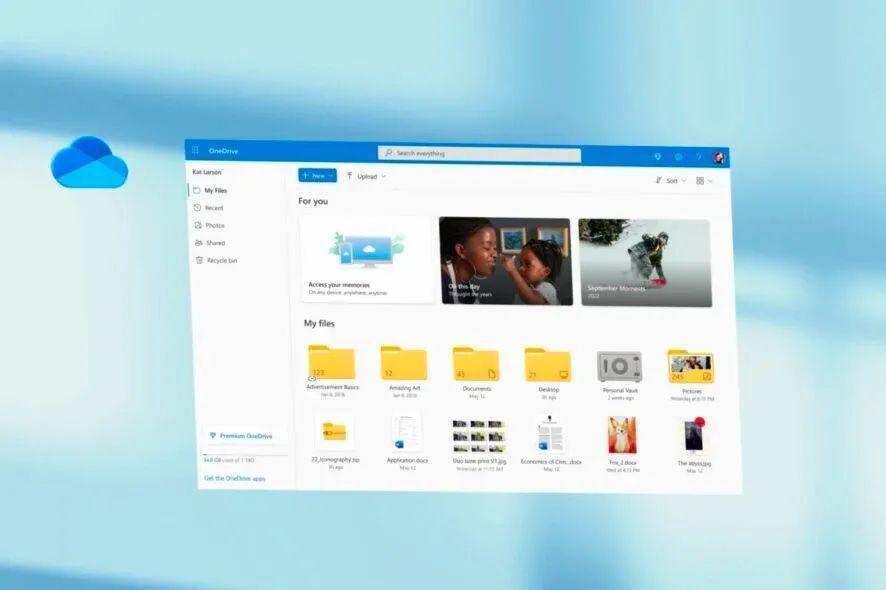Open the September Moments photo card
This screenshot has height=590, width=886.
click(645, 263)
